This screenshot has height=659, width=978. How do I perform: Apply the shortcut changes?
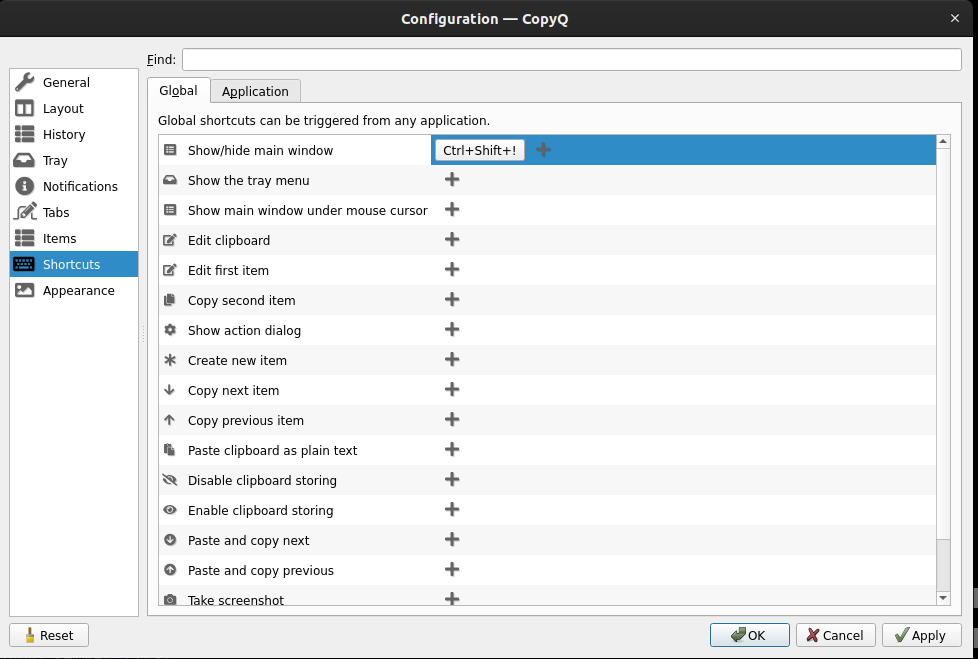pyautogui.click(x=921, y=634)
